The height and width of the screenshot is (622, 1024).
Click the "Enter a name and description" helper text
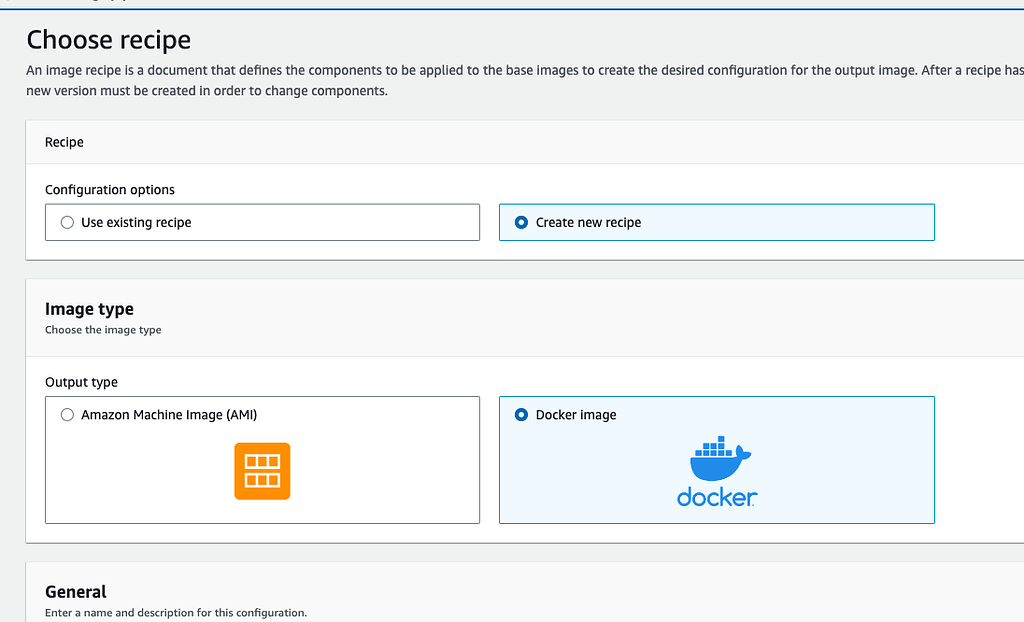pos(176,612)
